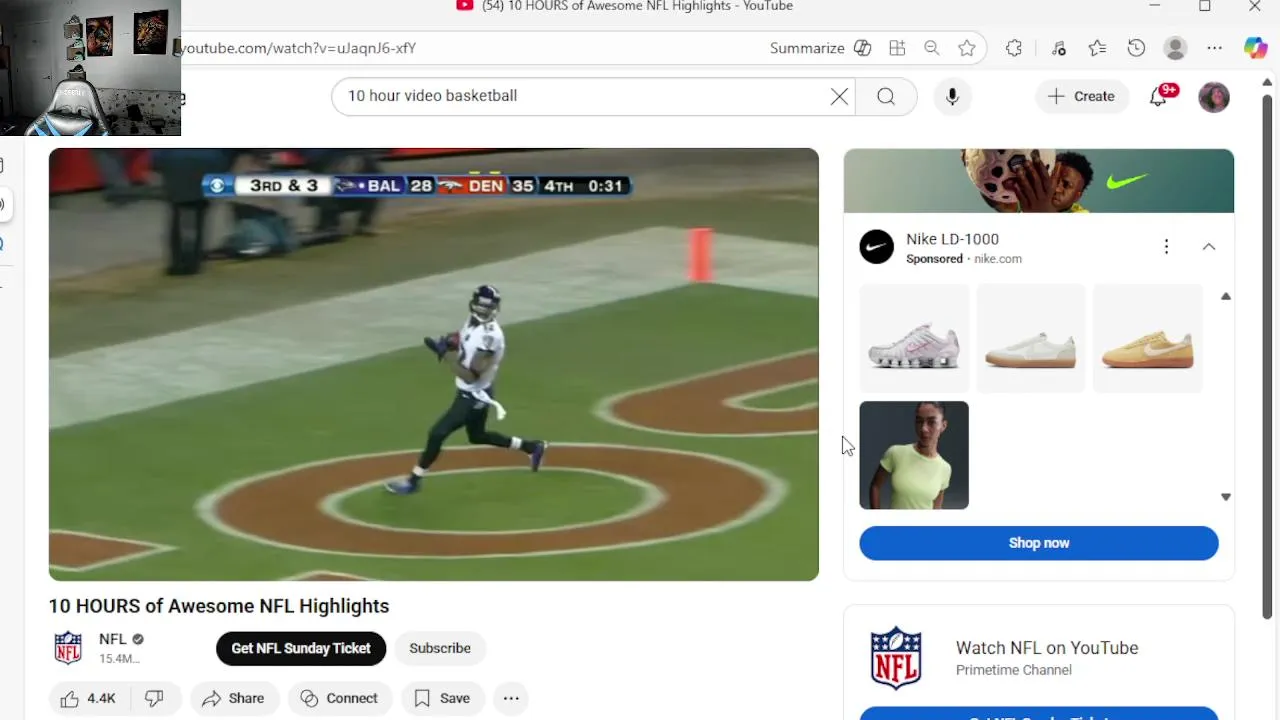Viewport: 1280px width, 720px height.
Task: Click the zoom out magnifier in address bar
Action: 932,48
